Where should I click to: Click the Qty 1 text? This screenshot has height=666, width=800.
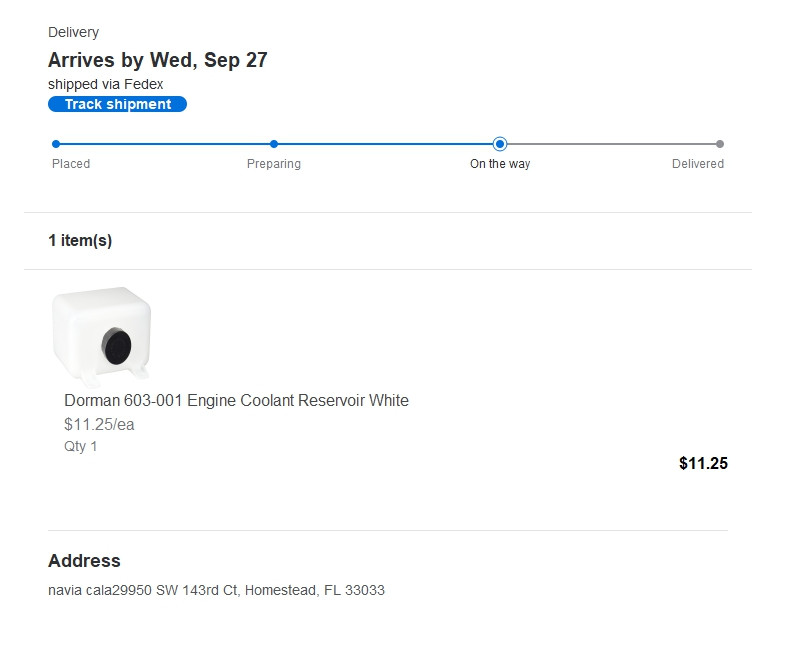(81, 446)
